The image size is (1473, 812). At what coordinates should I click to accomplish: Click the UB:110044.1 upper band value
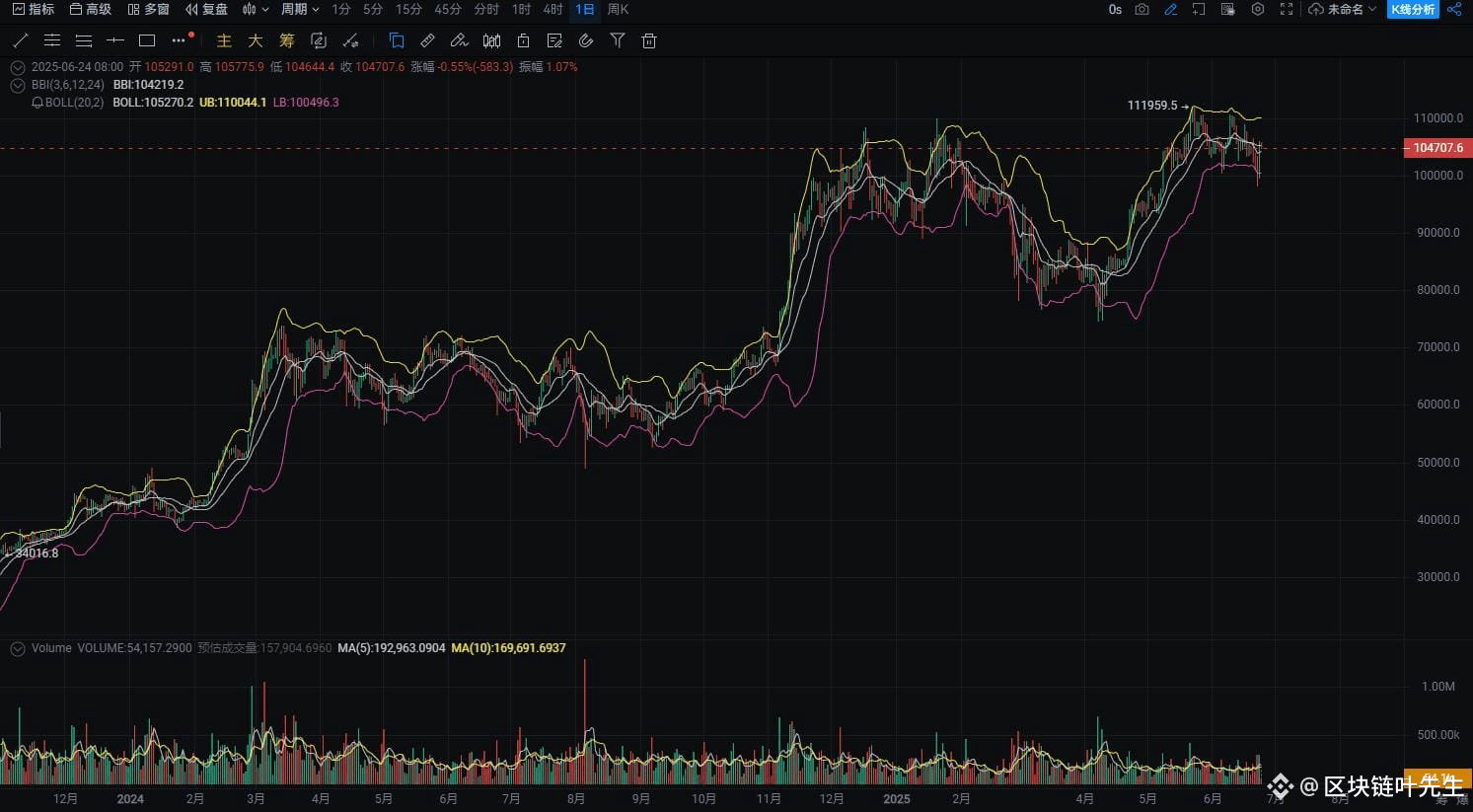click(233, 103)
